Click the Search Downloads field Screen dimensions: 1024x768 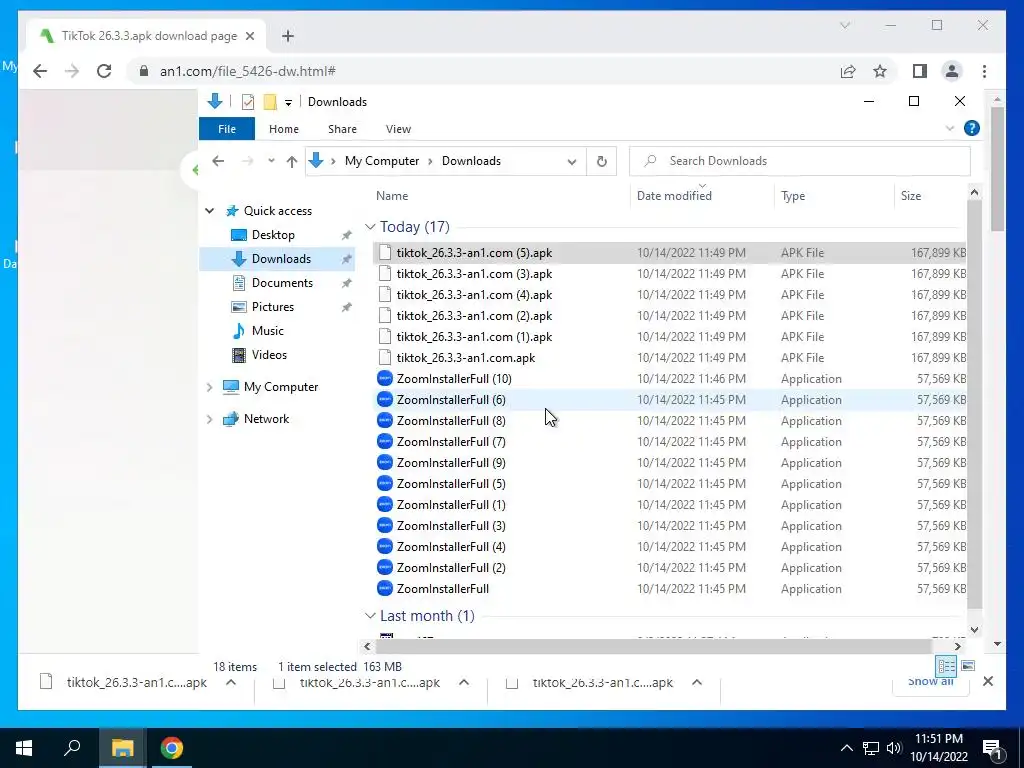point(799,161)
